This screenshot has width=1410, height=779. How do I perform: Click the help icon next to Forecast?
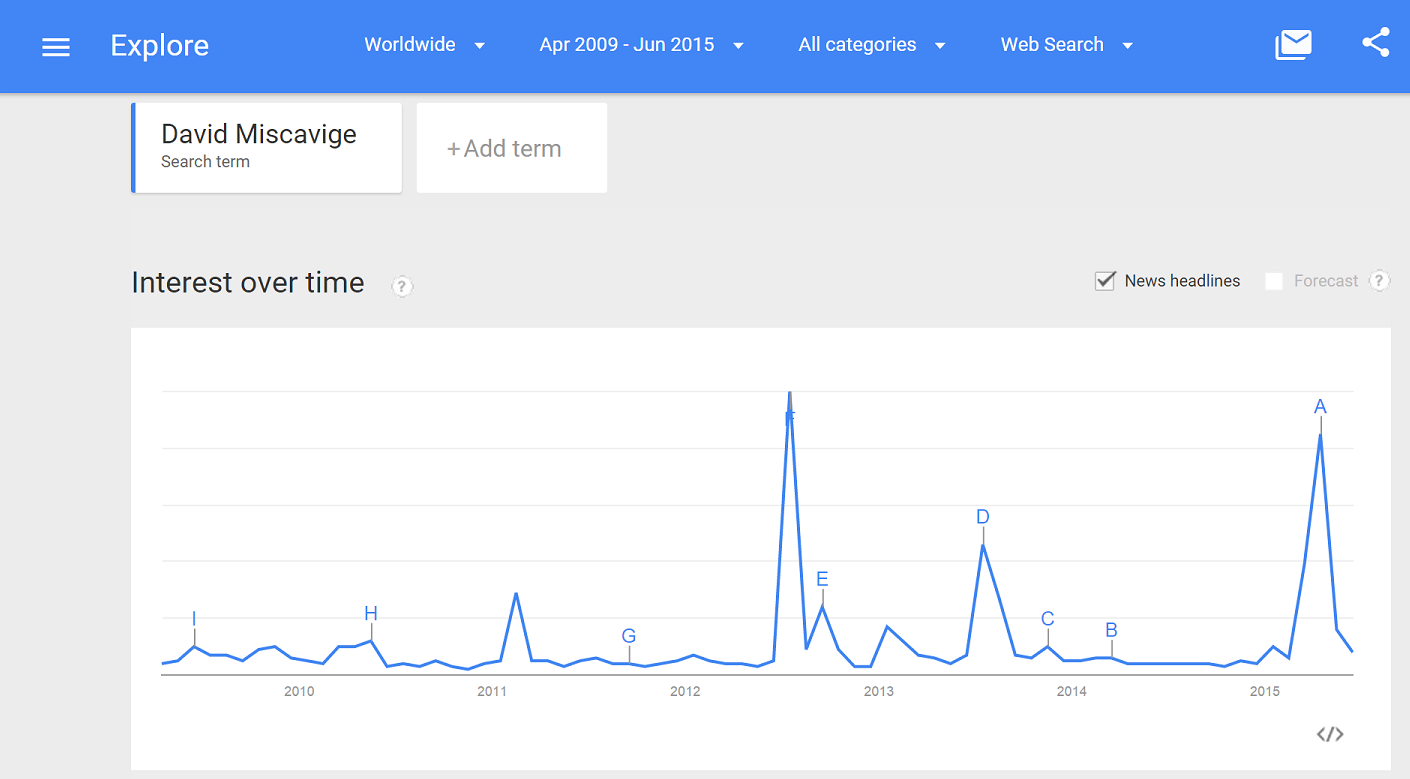pos(1379,281)
